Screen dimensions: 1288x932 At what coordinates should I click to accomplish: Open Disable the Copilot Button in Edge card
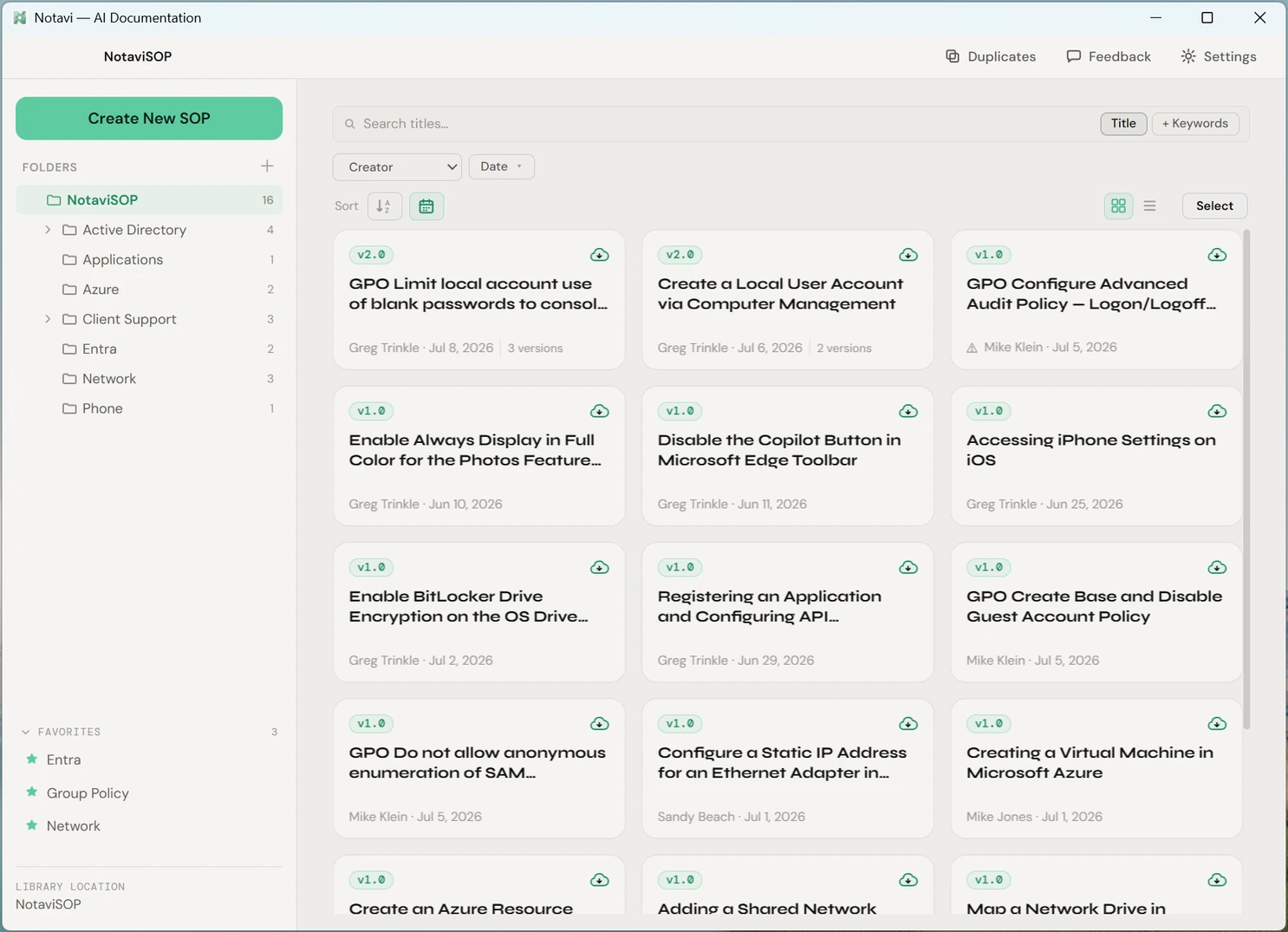coord(788,456)
